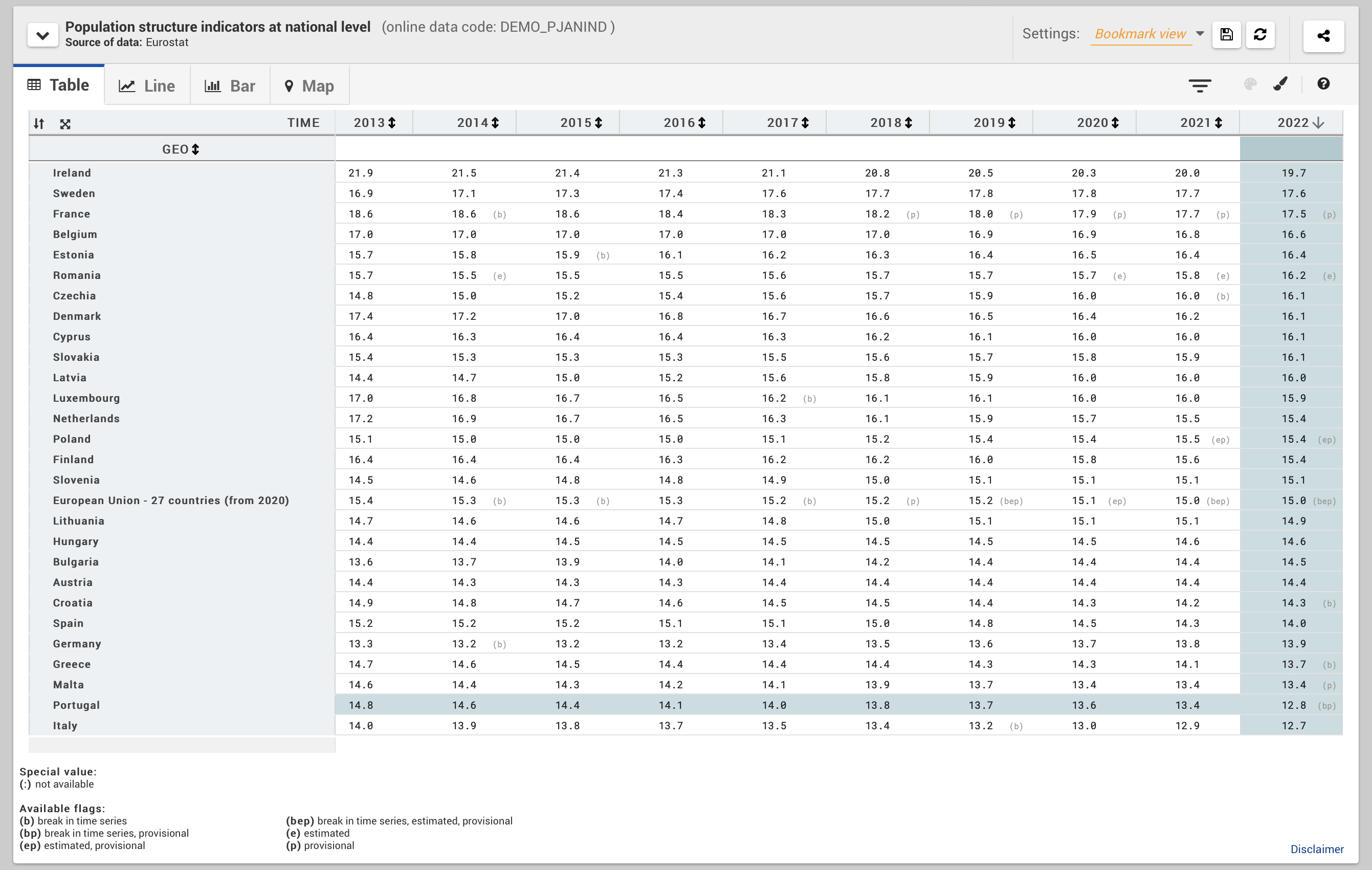The image size is (1372, 870).
Task: Click the paintbrush format icon
Action: coord(1281,84)
